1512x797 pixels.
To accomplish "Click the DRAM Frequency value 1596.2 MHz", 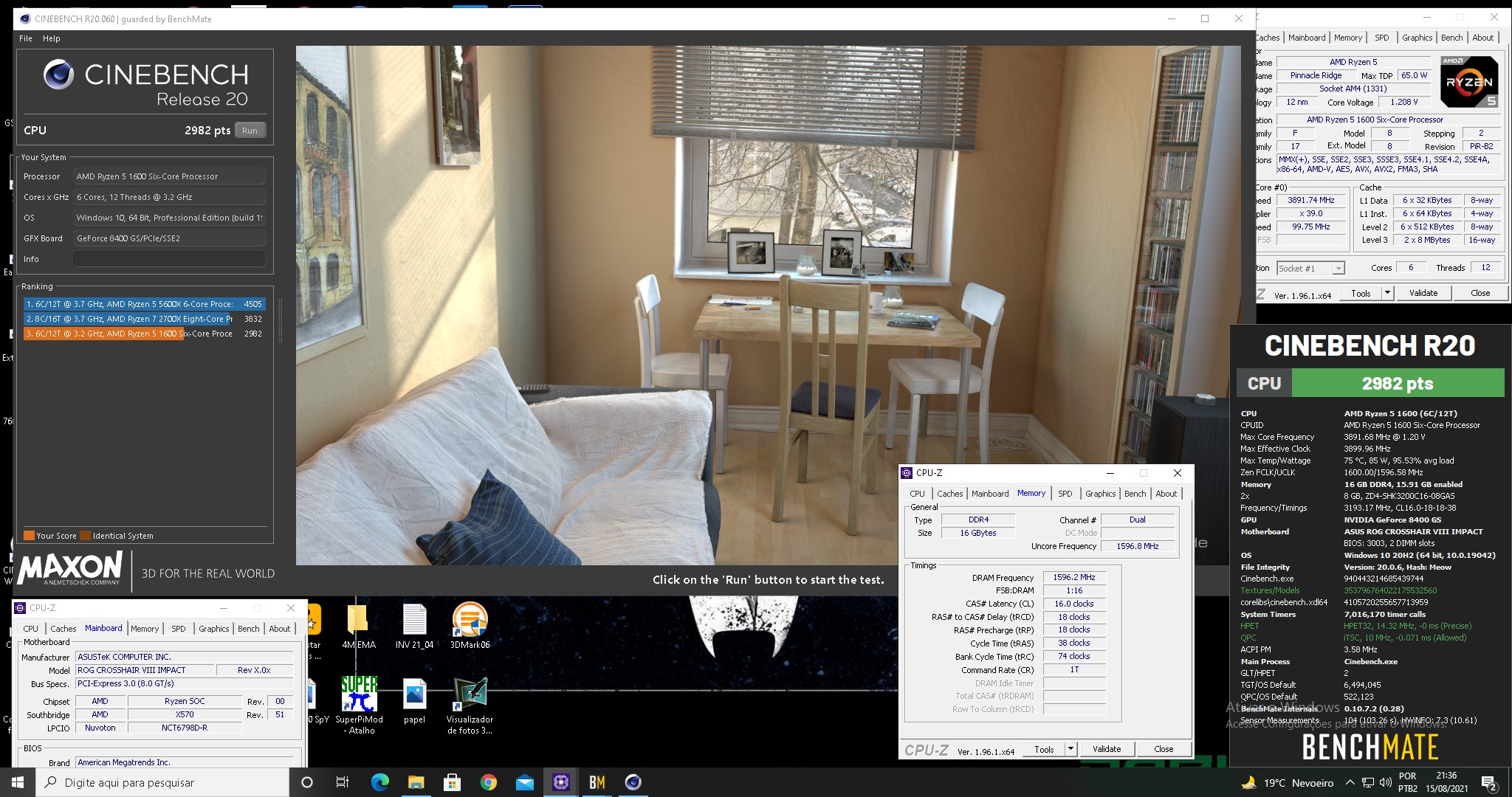I will point(1074,577).
